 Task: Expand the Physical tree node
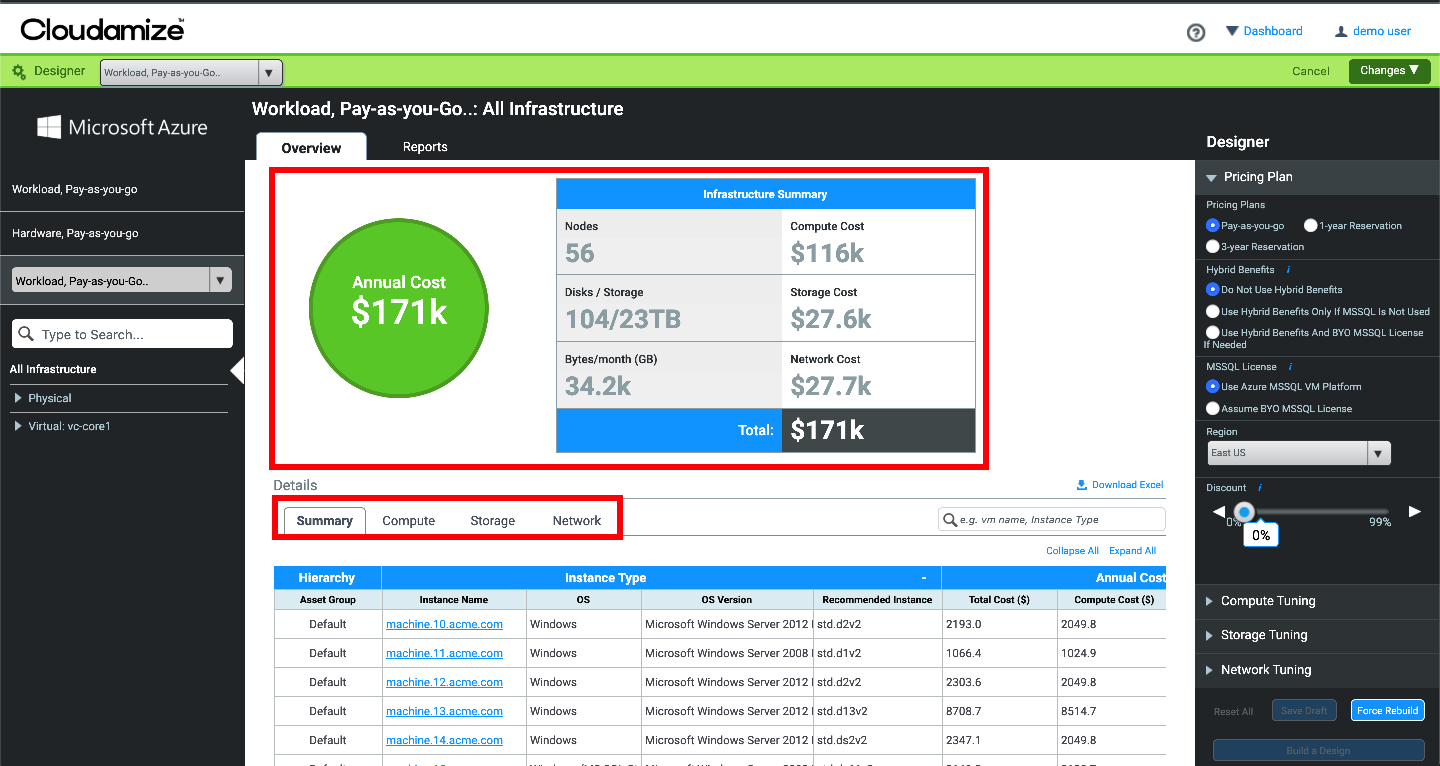coord(18,398)
